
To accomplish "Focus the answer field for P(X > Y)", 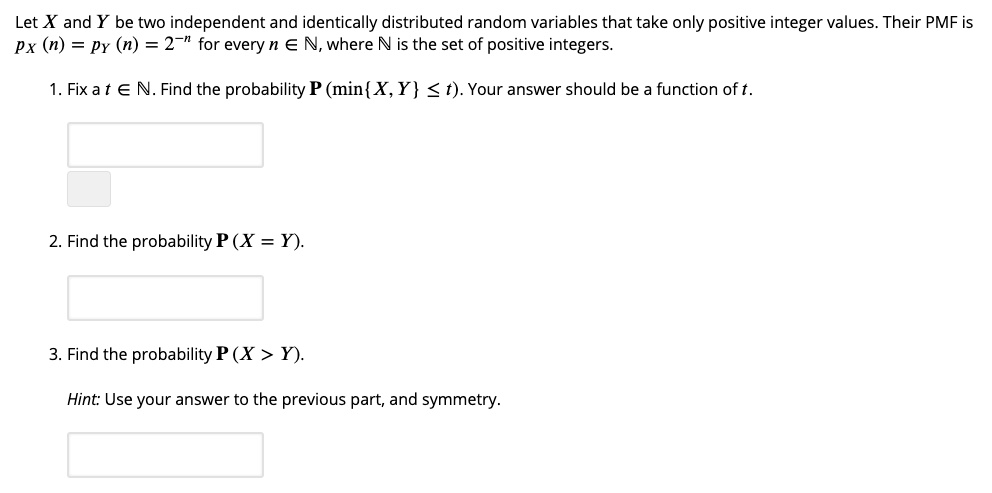I will (165, 454).
